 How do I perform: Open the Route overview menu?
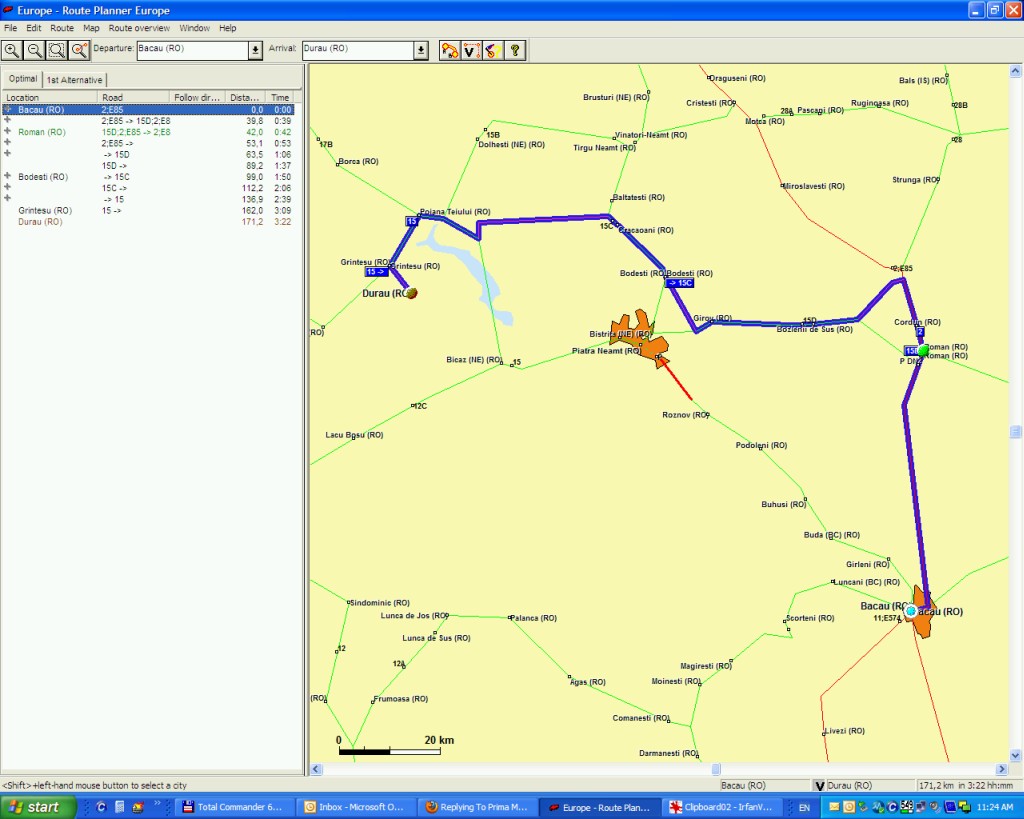click(140, 28)
